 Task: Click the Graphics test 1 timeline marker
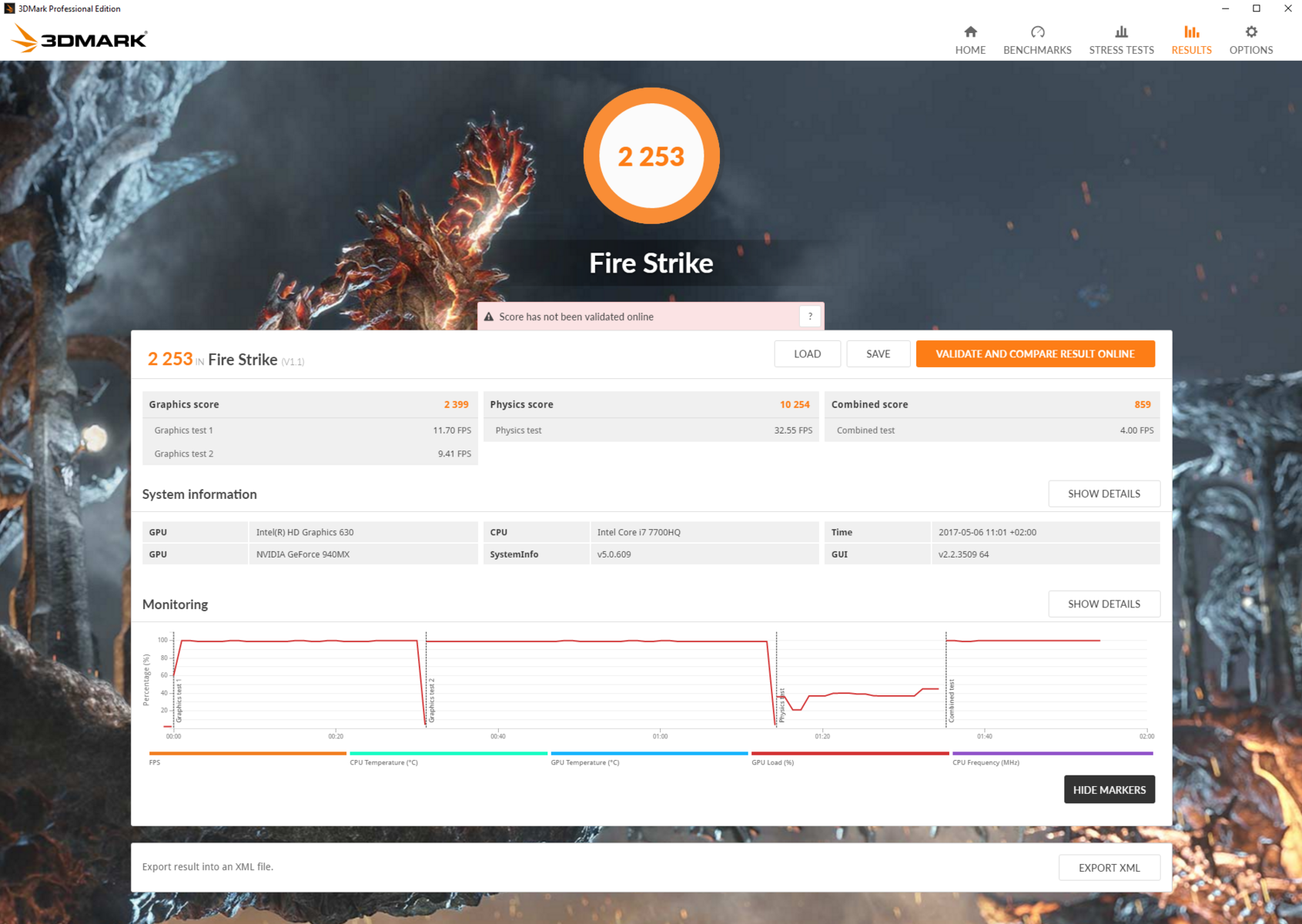(x=179, y=701)
